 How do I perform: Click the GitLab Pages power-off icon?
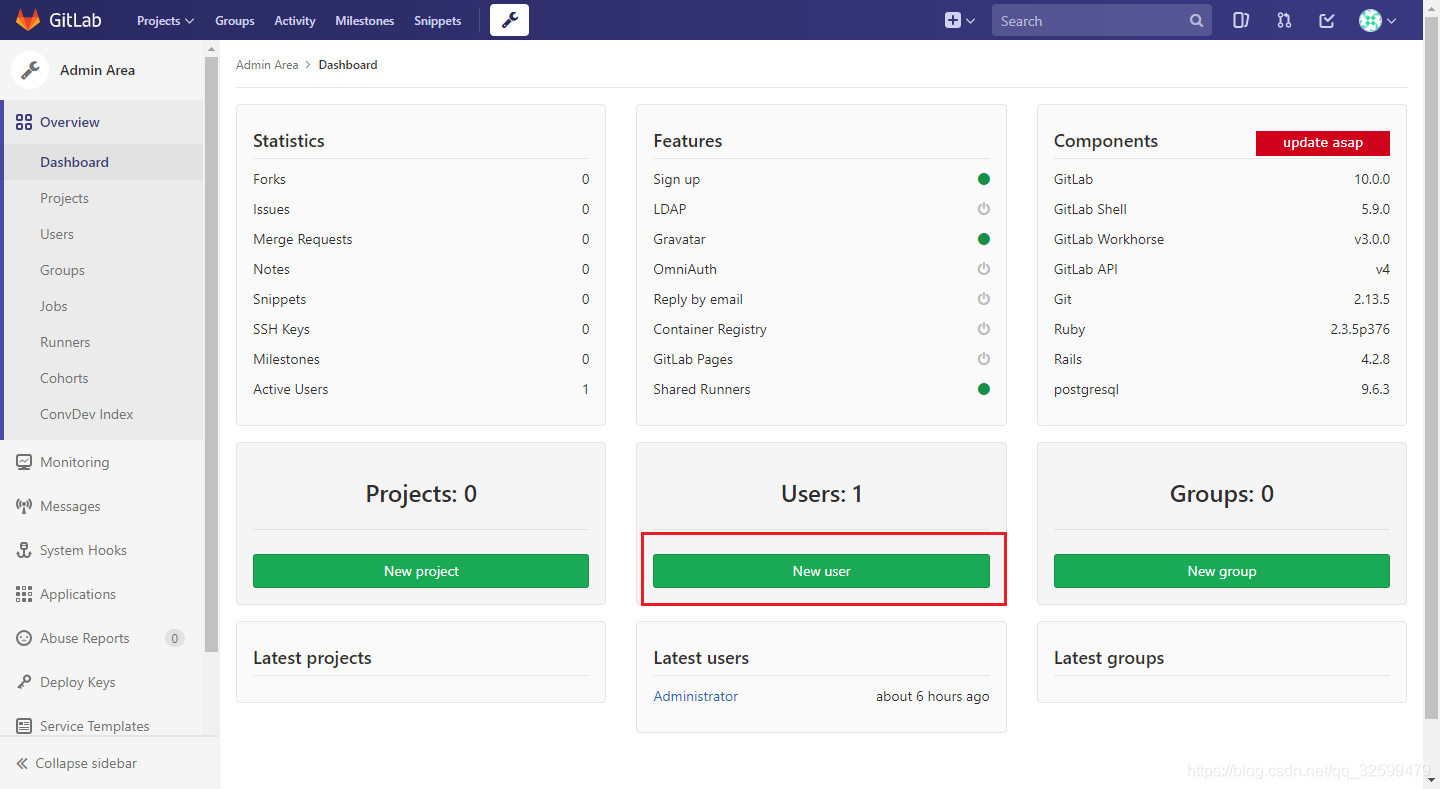tap(984, 359)
